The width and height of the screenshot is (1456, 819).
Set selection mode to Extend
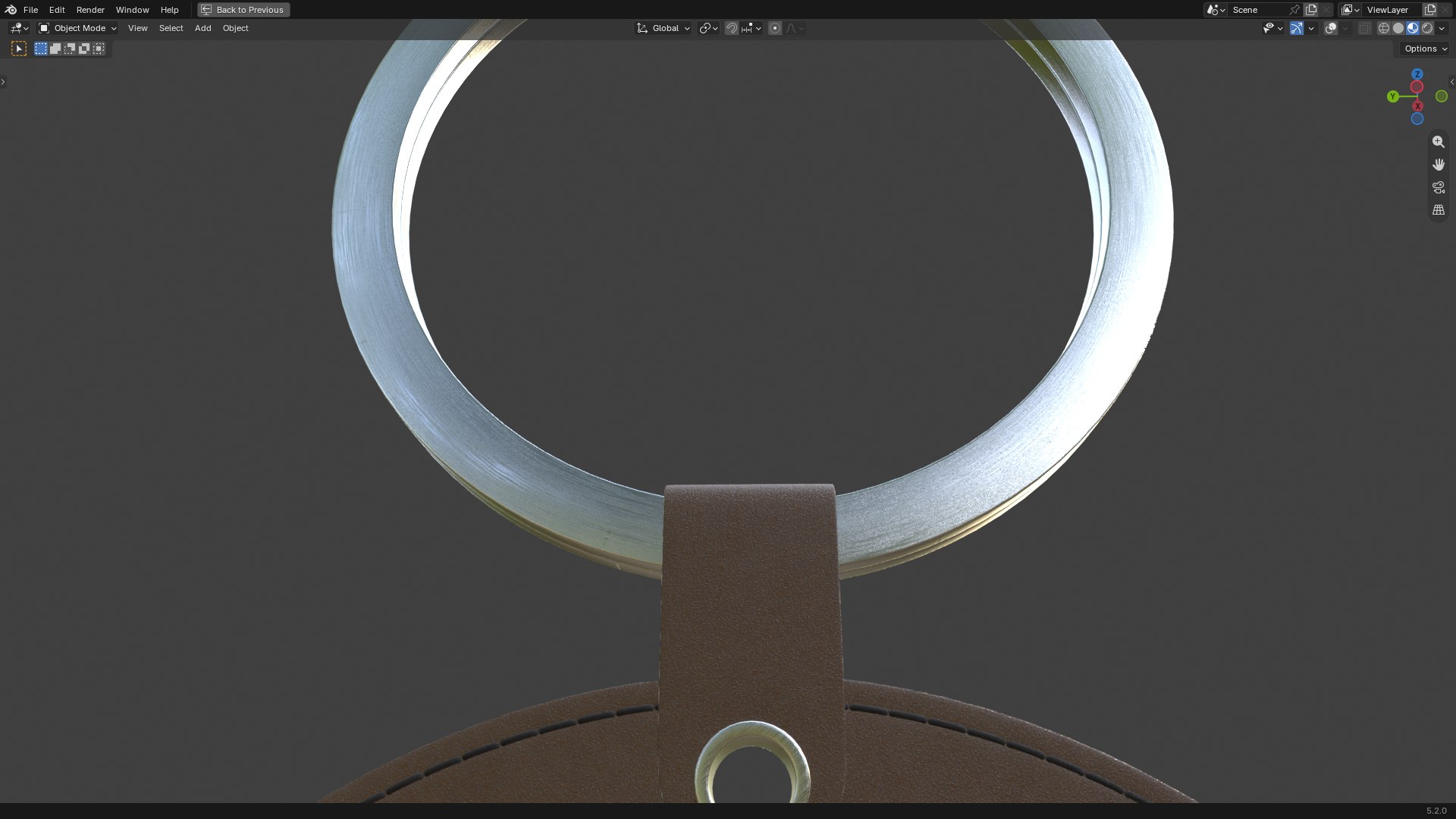pos(55,49)
